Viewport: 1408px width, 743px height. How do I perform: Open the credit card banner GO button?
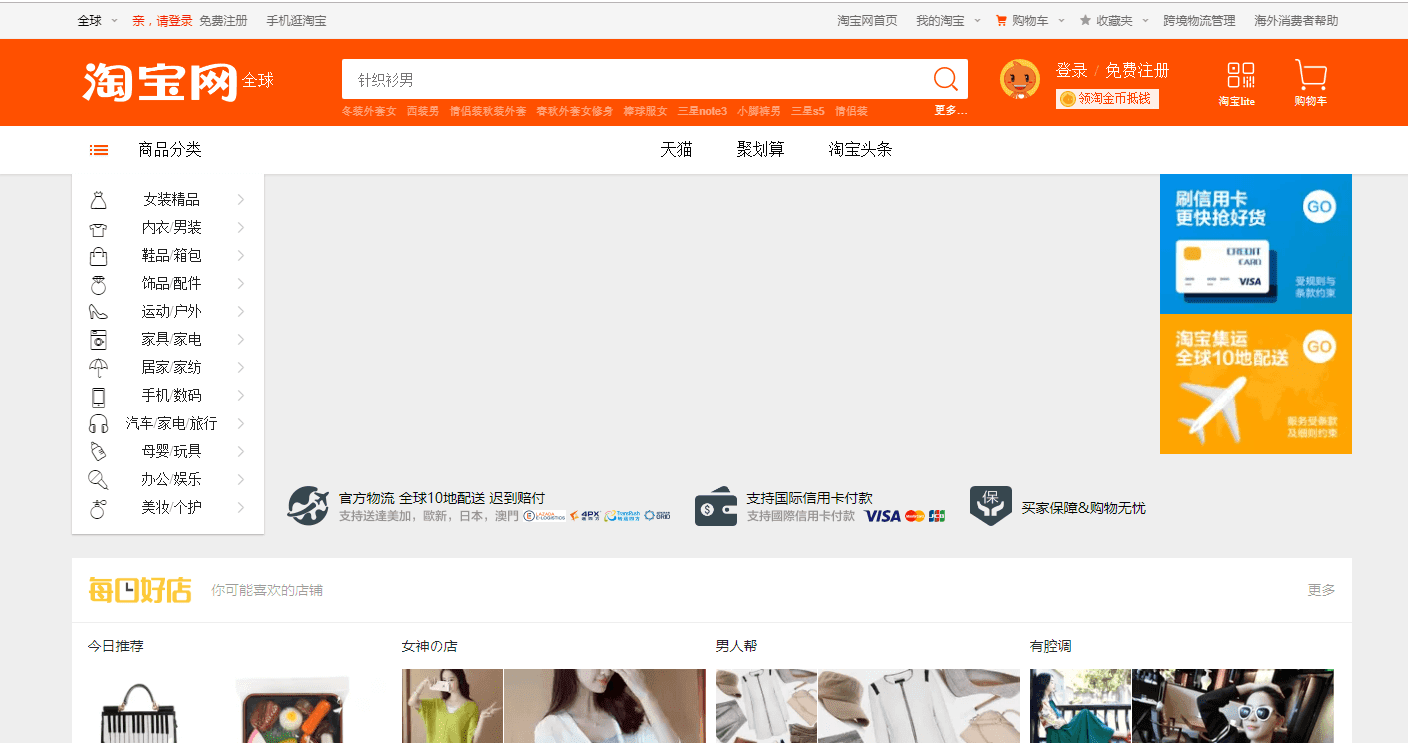1320,207
